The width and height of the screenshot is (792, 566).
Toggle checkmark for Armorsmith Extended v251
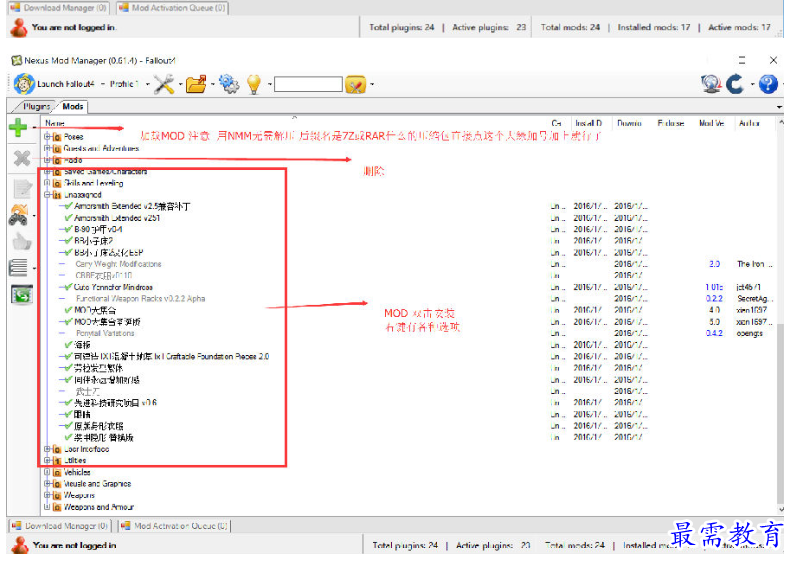(68, 218)
